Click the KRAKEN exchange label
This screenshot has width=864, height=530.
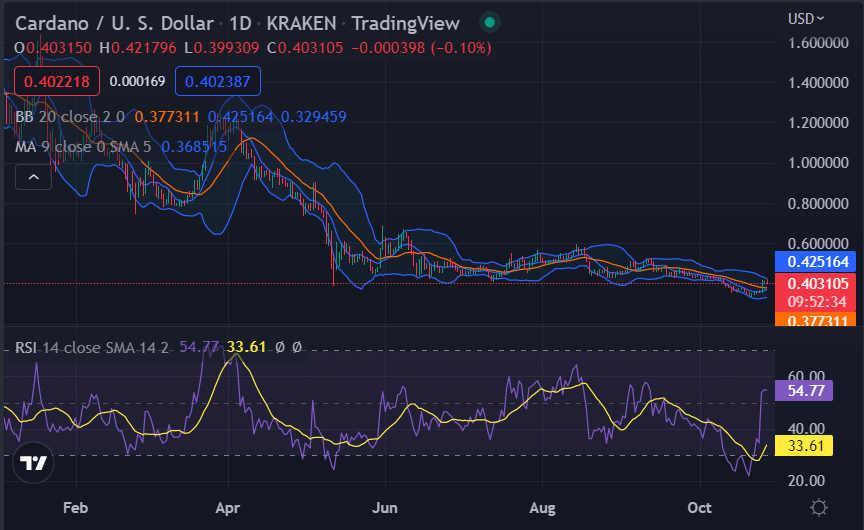pos(301,23)
